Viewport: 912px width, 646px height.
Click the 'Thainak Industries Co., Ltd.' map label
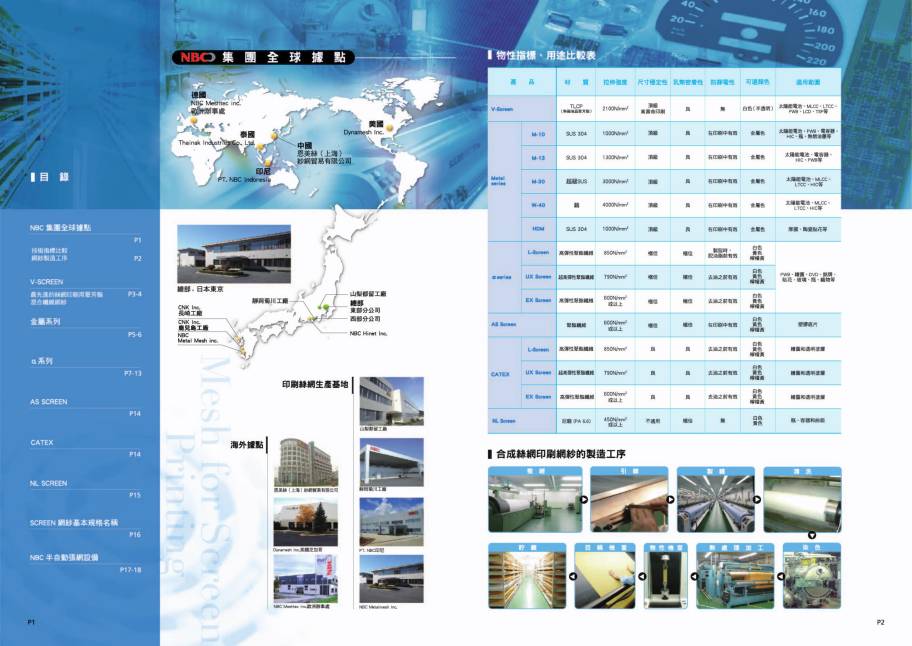tap(216, 142)
